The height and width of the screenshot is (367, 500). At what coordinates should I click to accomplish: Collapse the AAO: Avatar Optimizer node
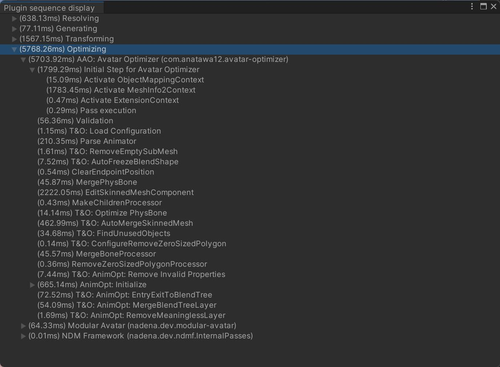(x=23, y=60)
